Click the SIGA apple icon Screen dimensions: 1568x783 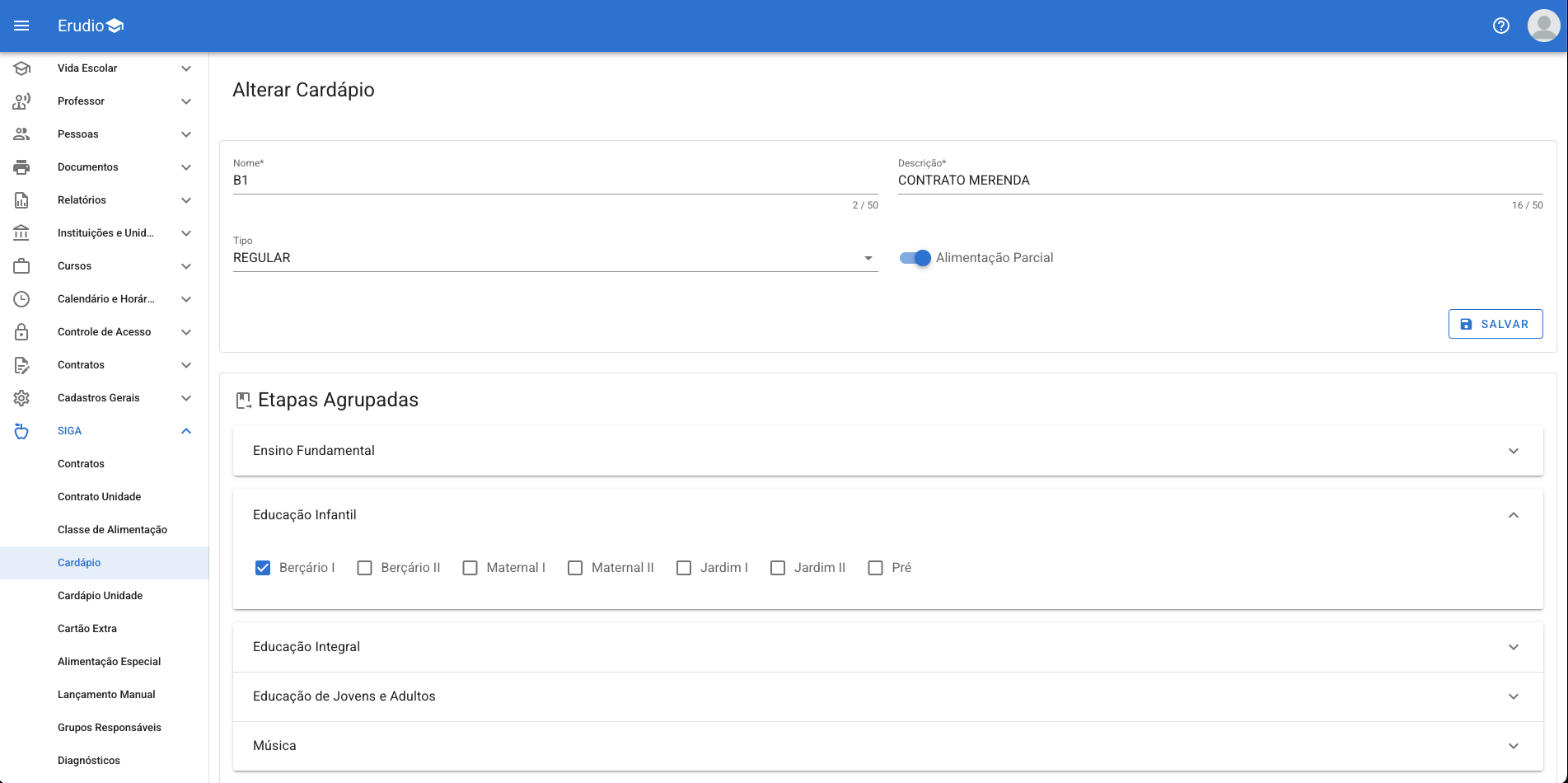point(21,431)
